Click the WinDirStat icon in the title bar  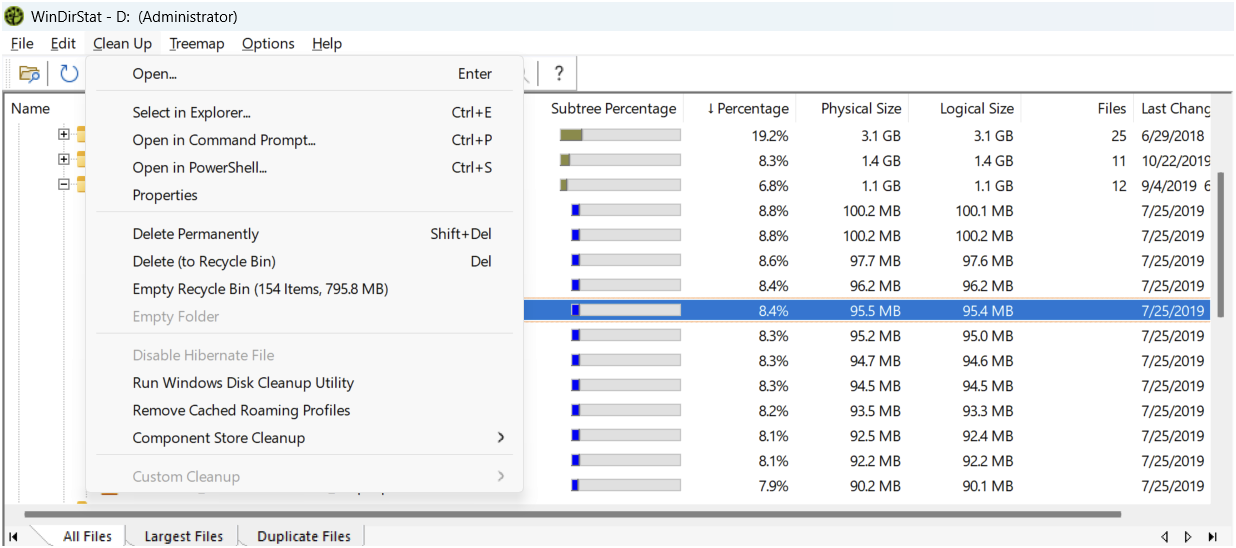15,16
